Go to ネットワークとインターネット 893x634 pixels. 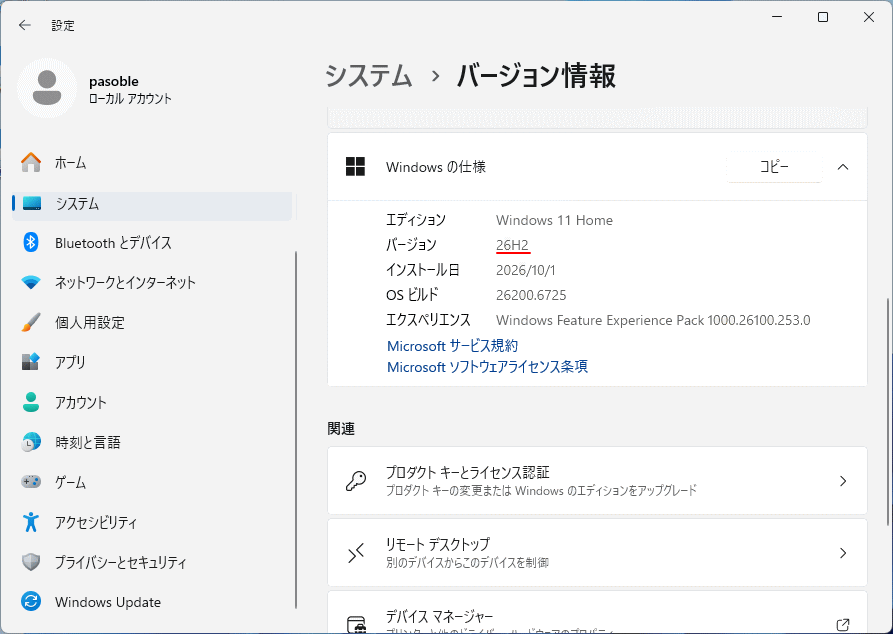(152, 283)
